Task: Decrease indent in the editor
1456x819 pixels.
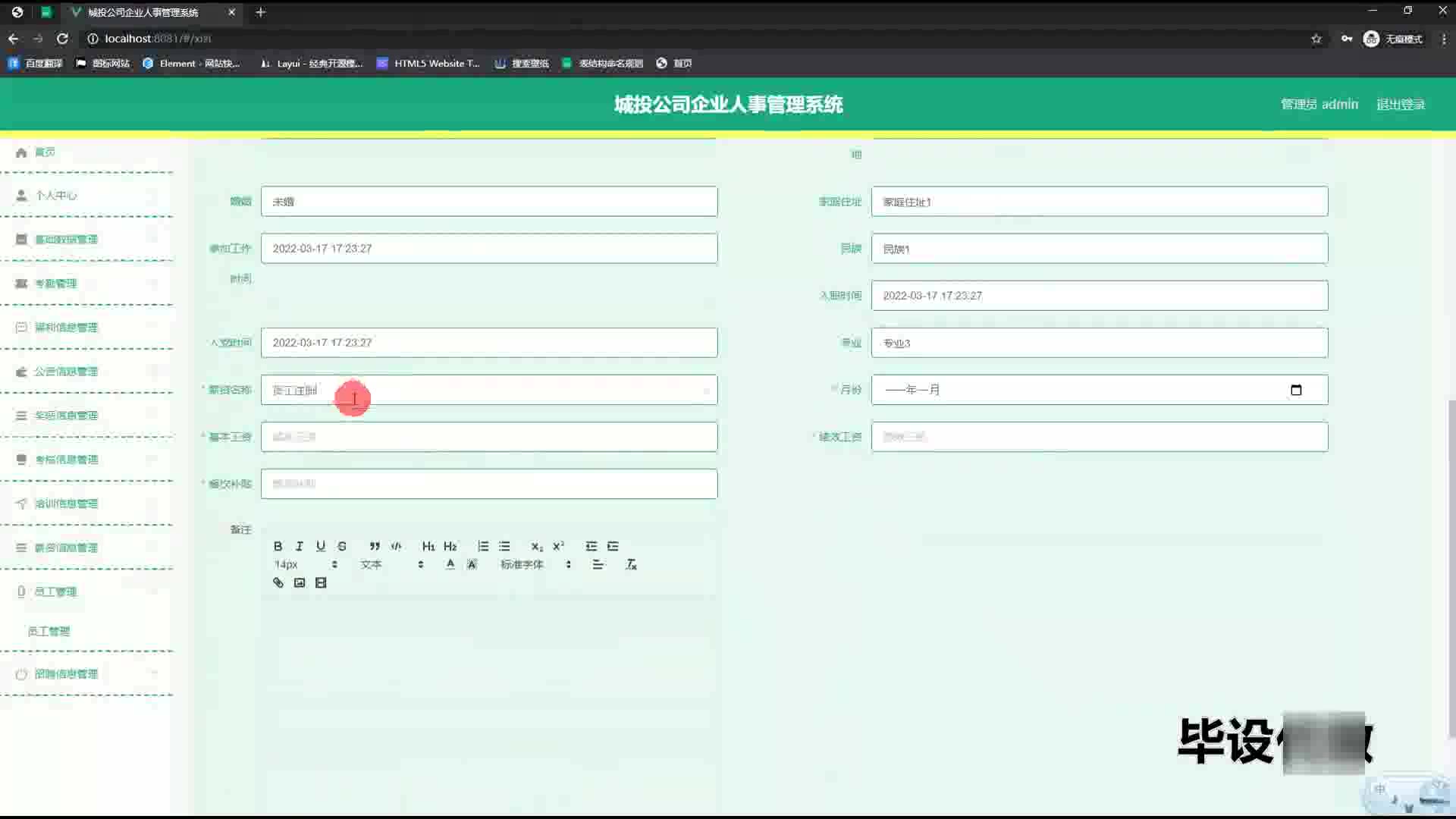Action: (591, 546)
